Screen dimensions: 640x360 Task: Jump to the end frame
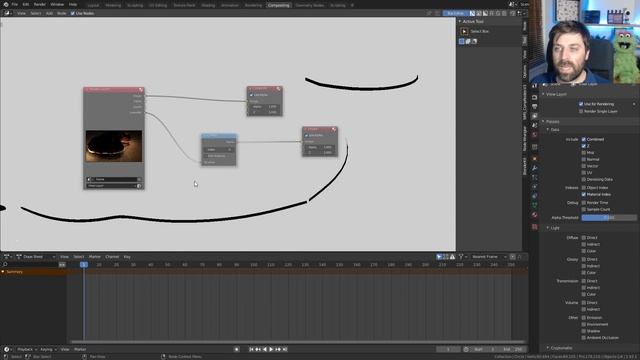click(x=285, y=349)
